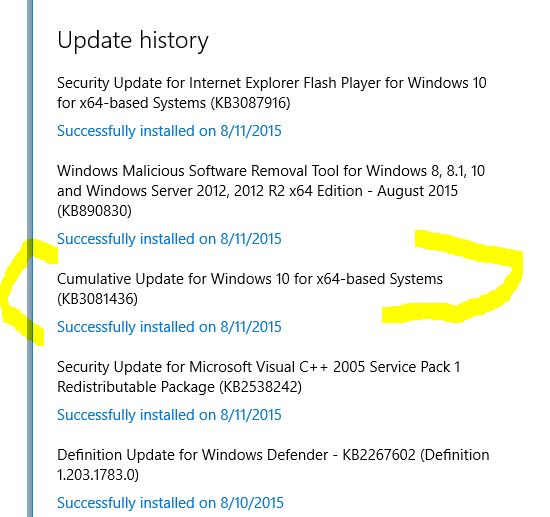Click the yellow highlight bracket left of Cumulative Update
The height and width of the screenshot is (517, 550).
pos(25,291)
